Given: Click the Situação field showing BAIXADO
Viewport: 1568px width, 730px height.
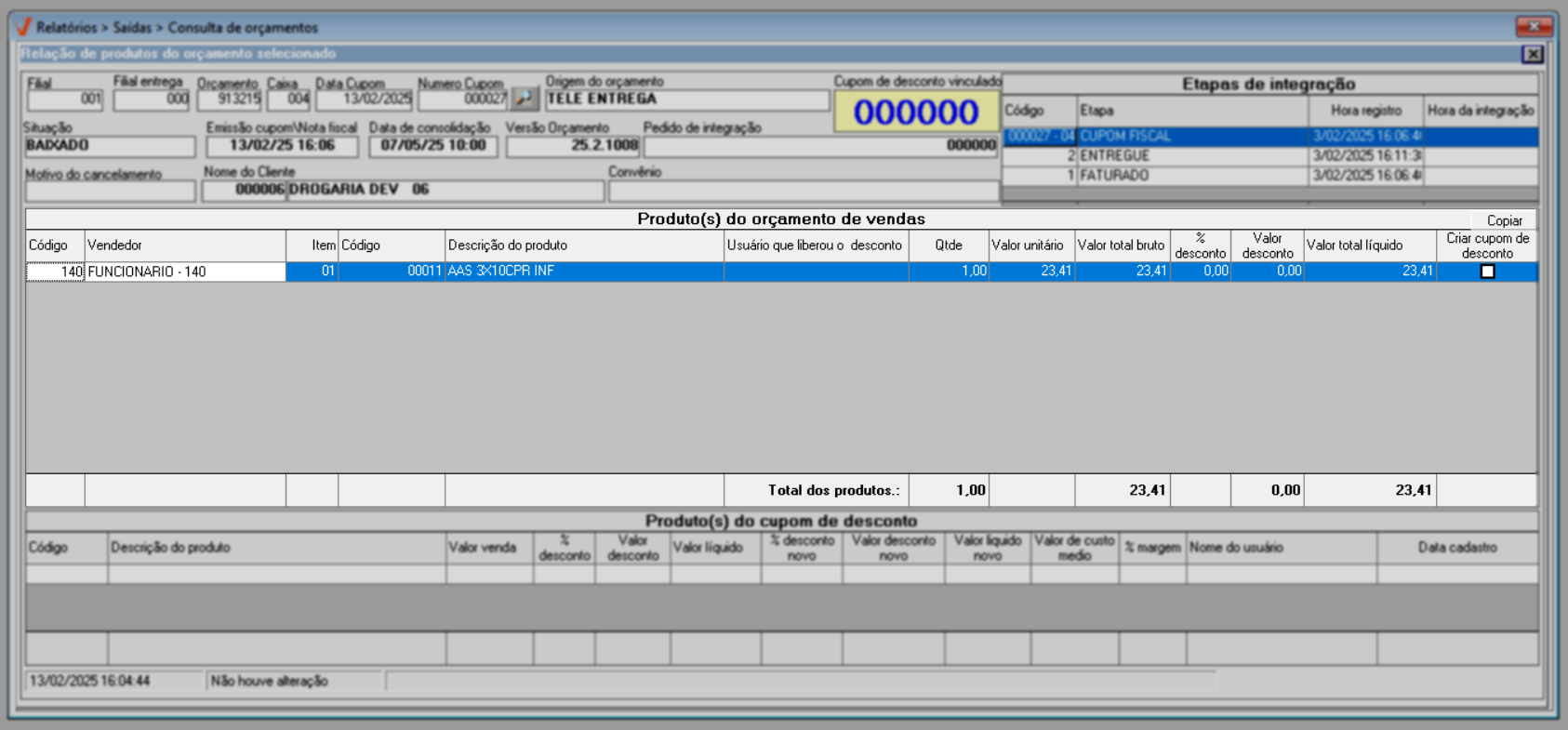Looking at the screenshot, I should tap(110, 146).
